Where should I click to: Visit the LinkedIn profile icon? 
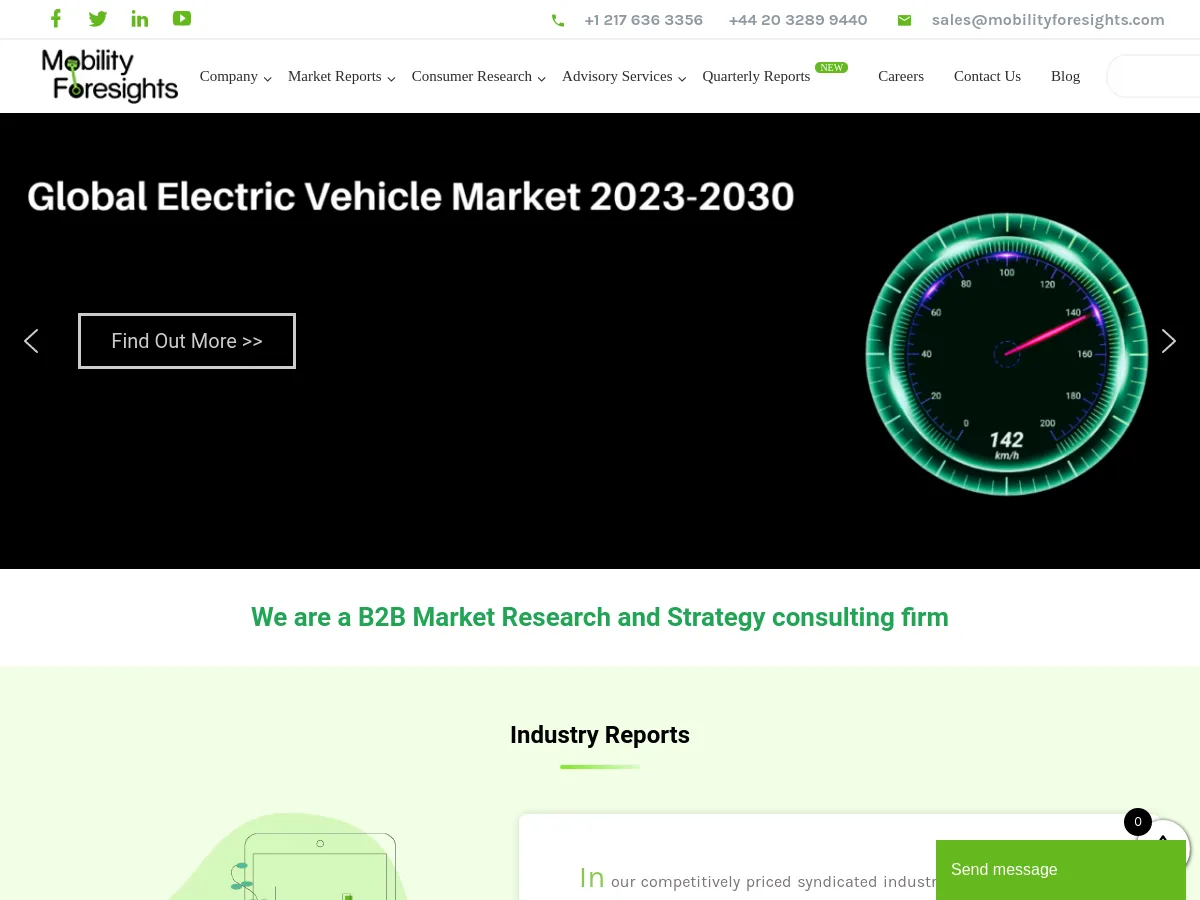pos(140,18)
